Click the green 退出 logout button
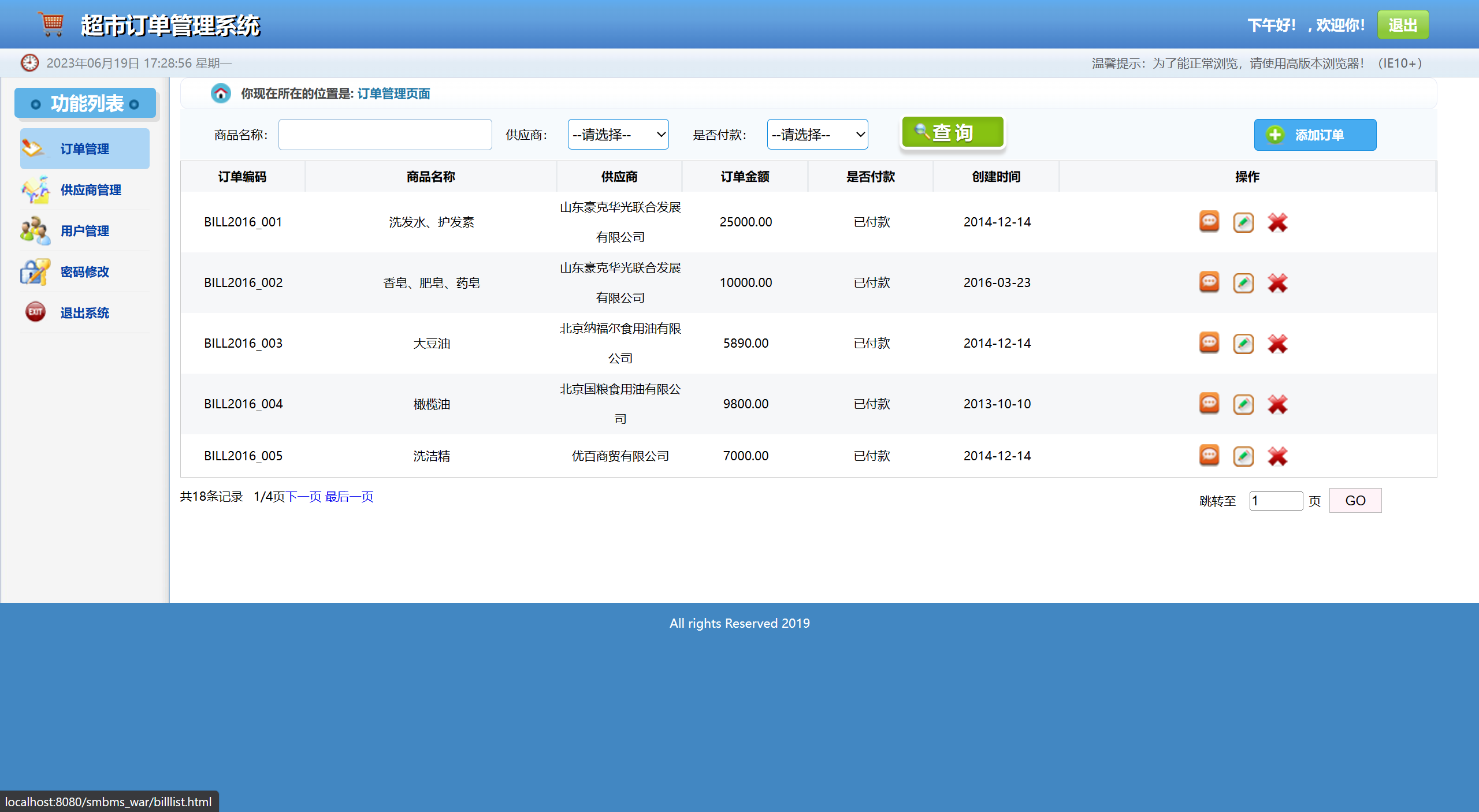This screenshot has width=1479, height=812. click(1403, 25)
